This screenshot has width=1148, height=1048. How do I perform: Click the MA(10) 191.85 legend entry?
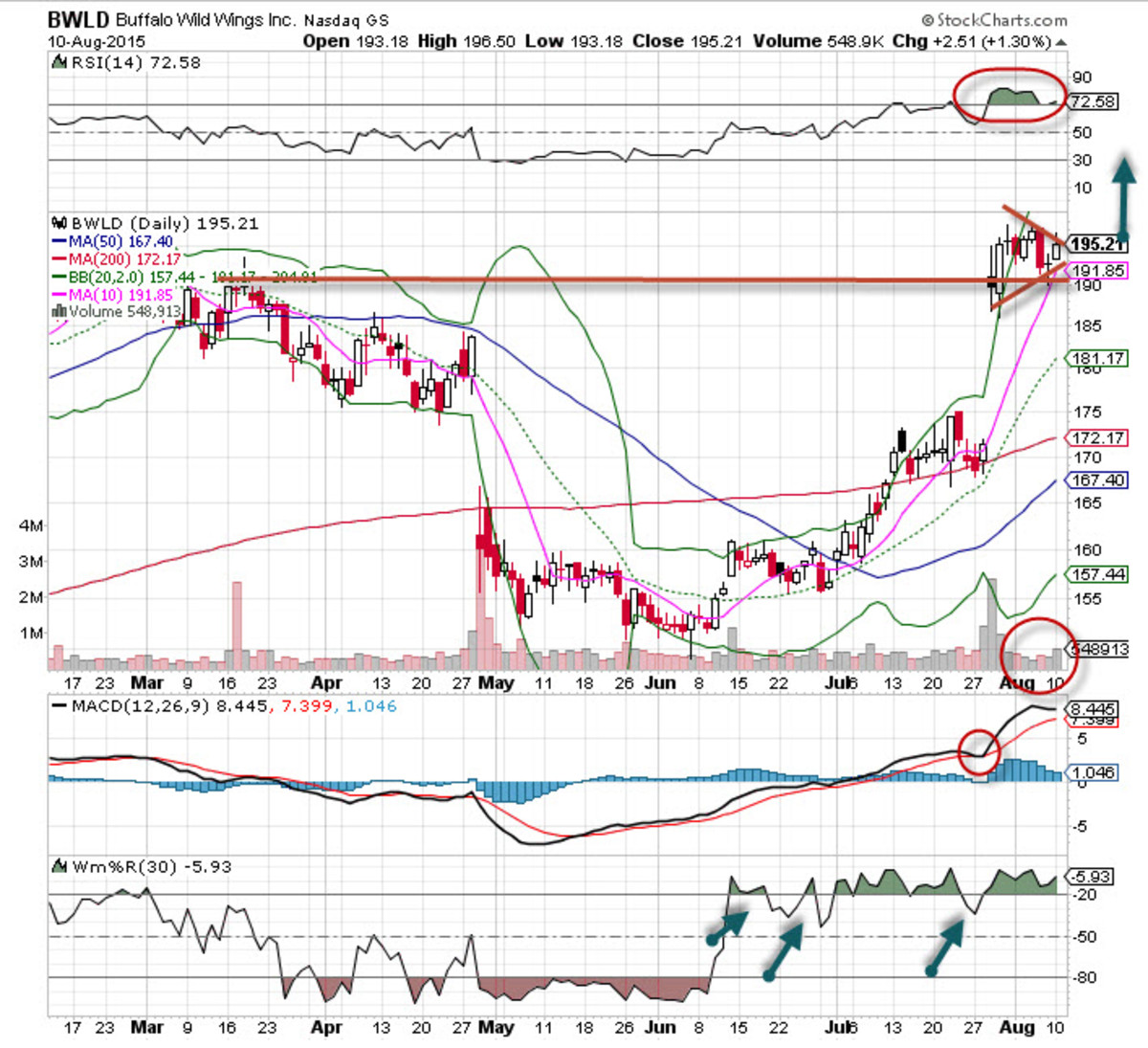tap(111, 295)
